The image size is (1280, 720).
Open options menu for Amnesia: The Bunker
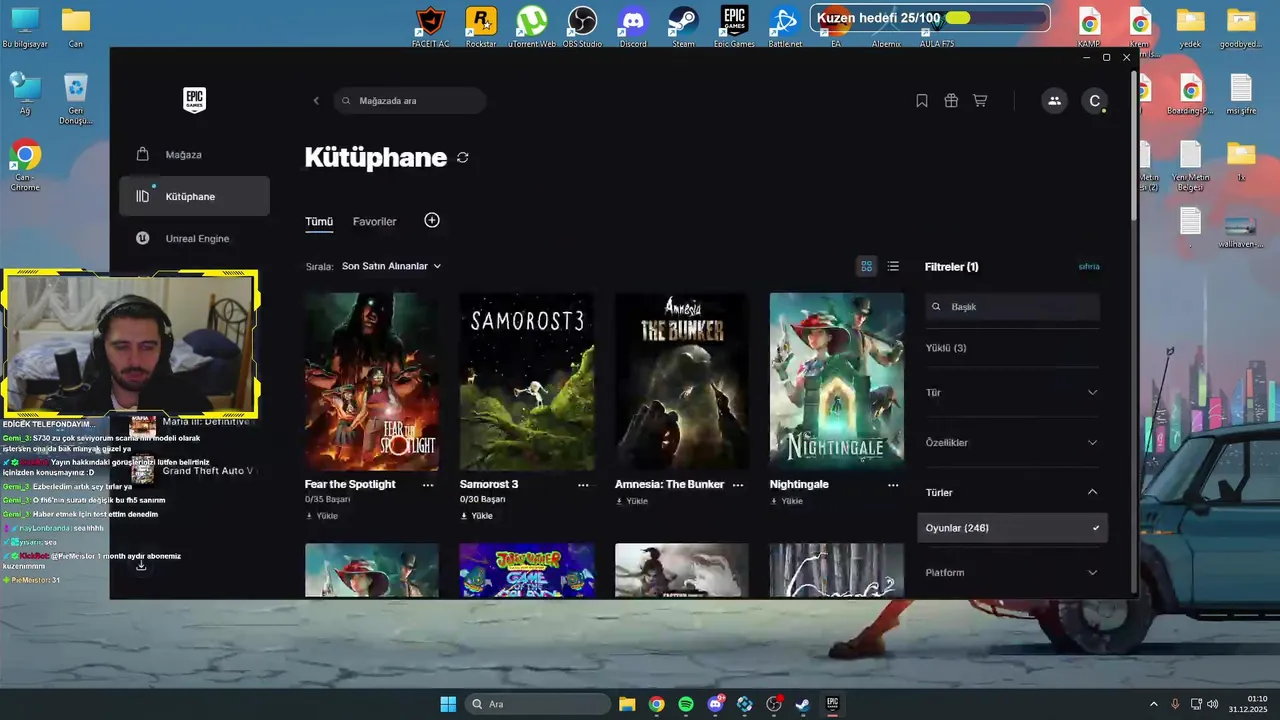tap(738, 485)
